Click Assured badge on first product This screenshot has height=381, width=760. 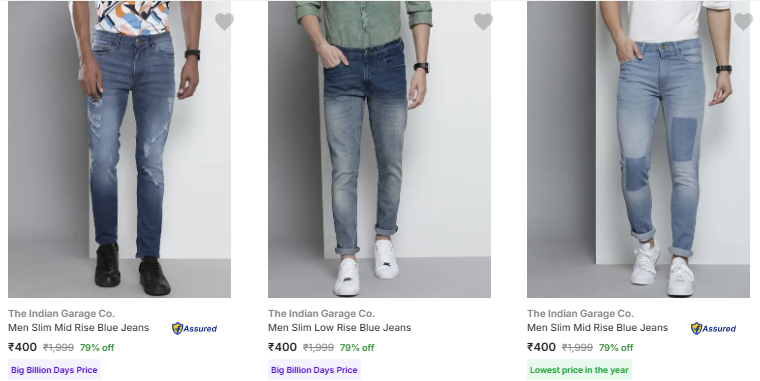coord(194,329)
